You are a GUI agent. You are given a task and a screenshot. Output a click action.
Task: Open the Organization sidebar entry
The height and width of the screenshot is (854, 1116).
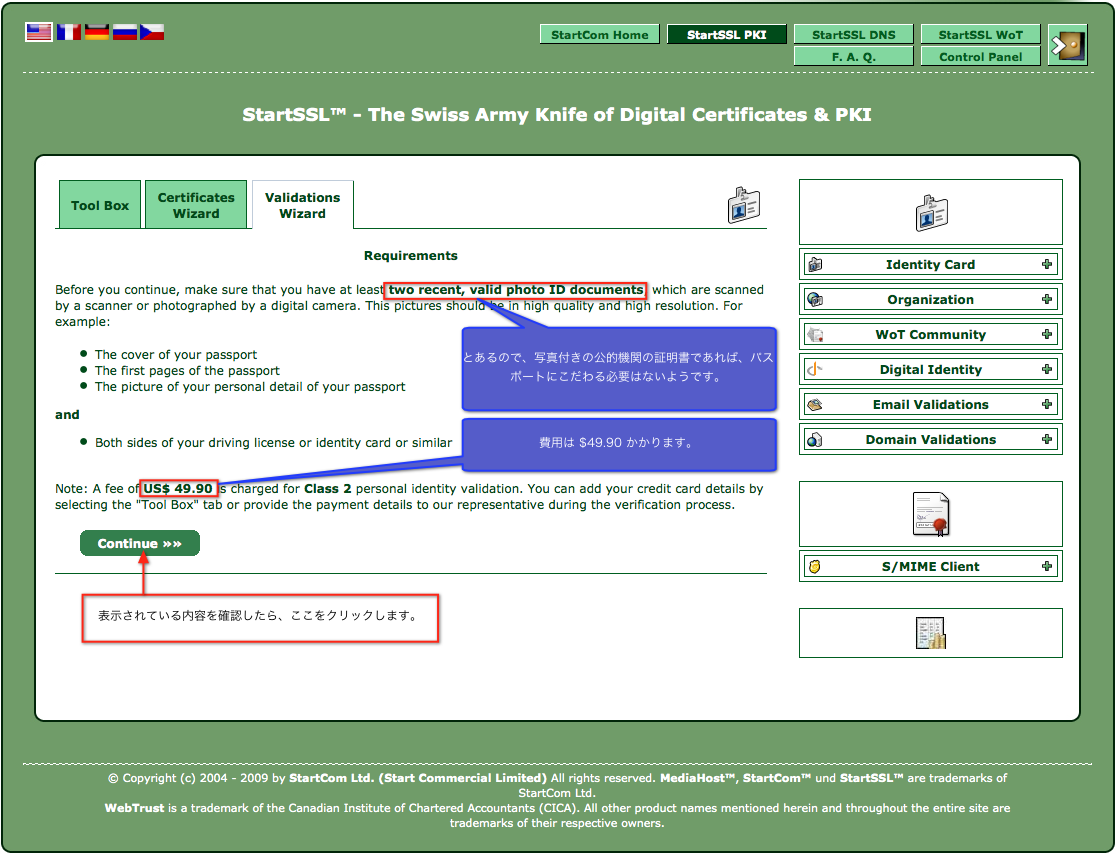click(931, 300)
